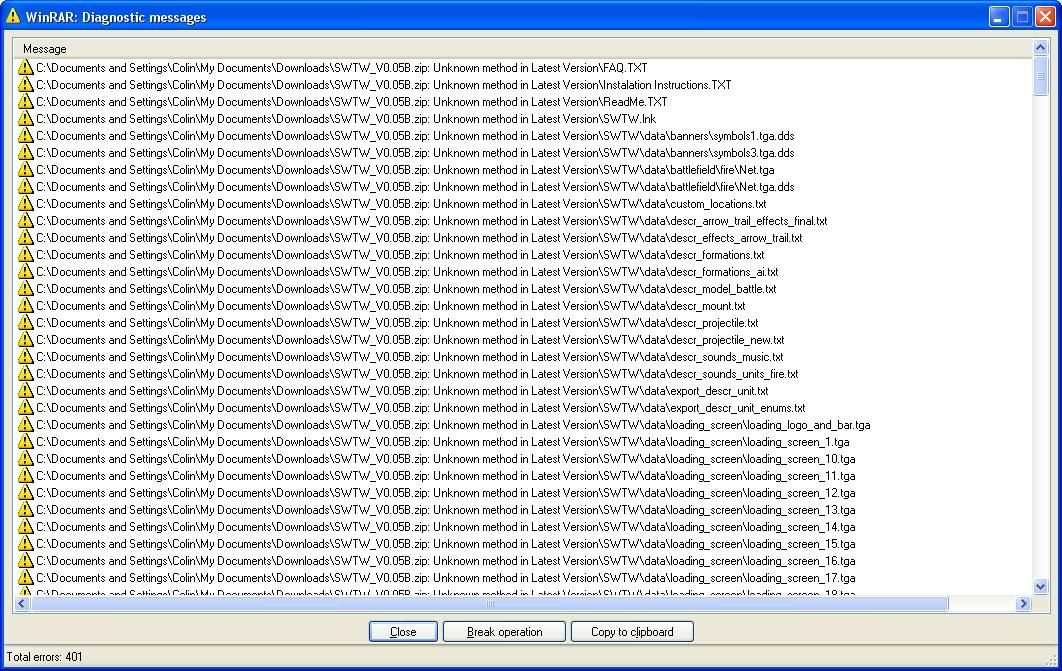This screenshot has width=1062, height=671.
Task: Click the horizontal scrollbar right arrow
Action: [x=1023, y=603]
